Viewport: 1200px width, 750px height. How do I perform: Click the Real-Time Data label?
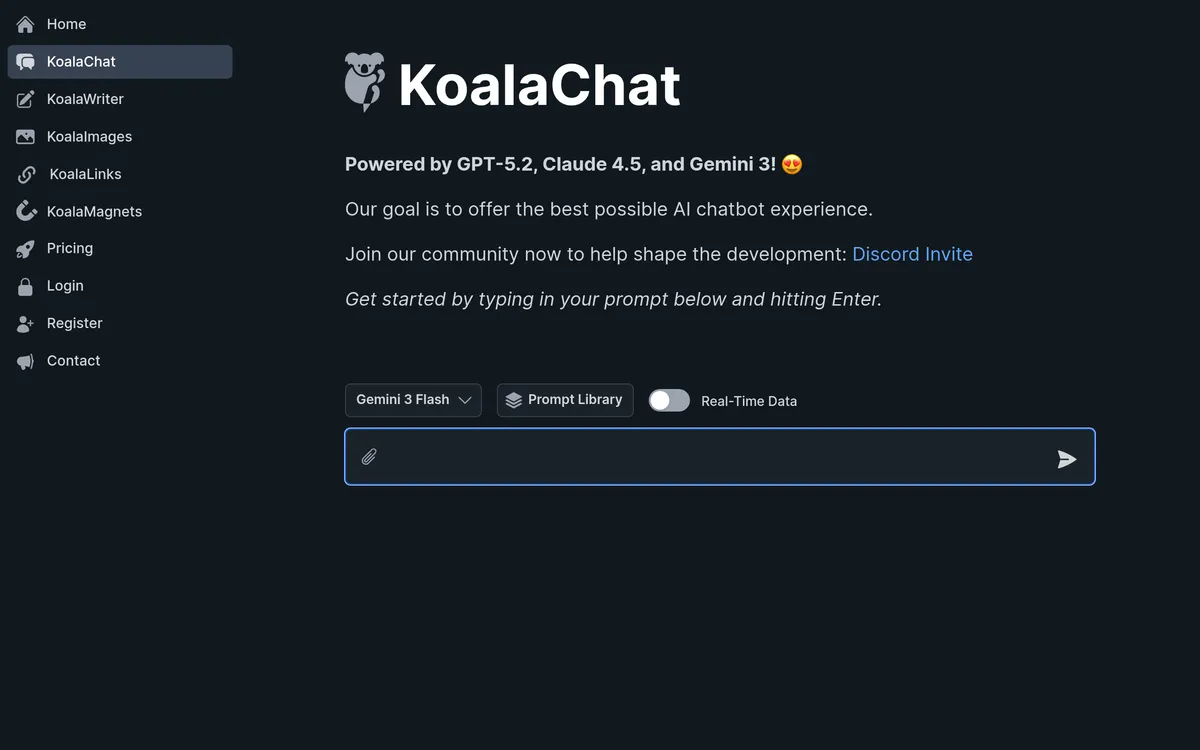749,401
